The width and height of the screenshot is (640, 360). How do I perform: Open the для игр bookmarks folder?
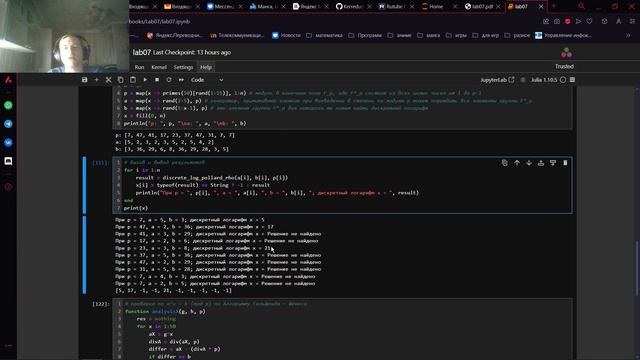tap(486, 36)
